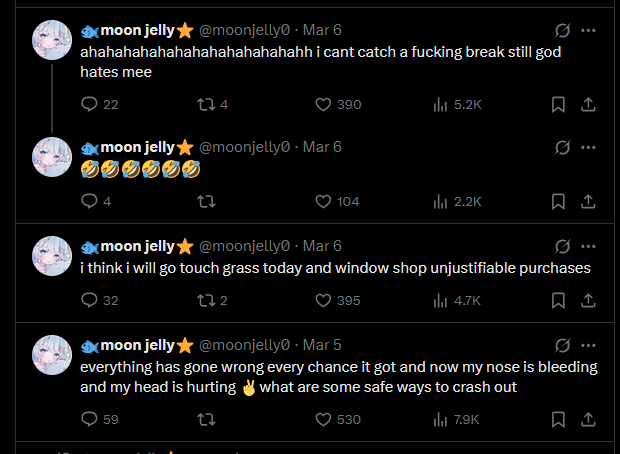620x454 pixels.
Task: Share the nose bleeding tweet
Action: coord(589,419)
